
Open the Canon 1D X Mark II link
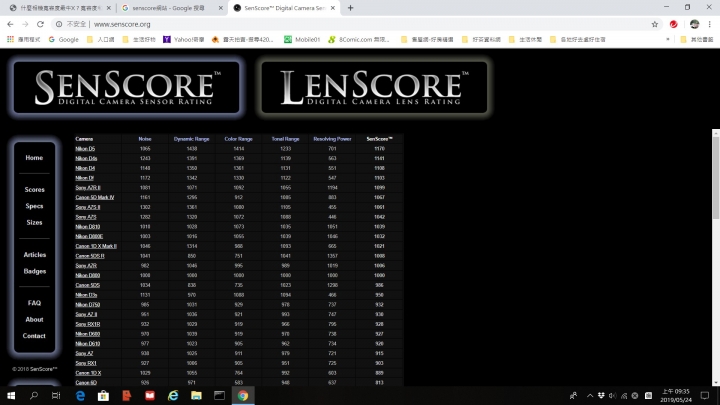(96, 246)
